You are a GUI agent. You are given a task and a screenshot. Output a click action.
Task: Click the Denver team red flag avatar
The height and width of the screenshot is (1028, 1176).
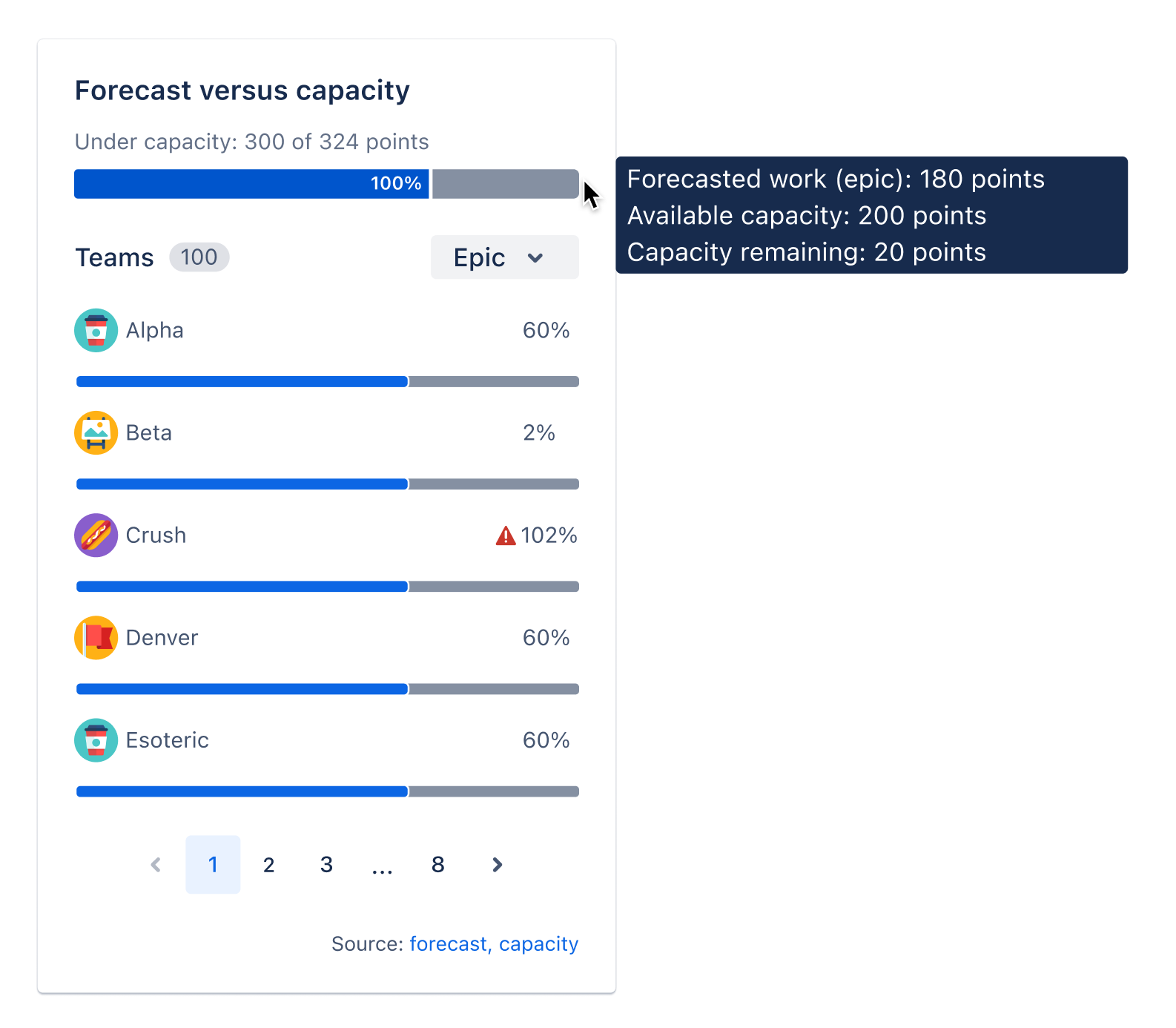click(x=96, y=637)
